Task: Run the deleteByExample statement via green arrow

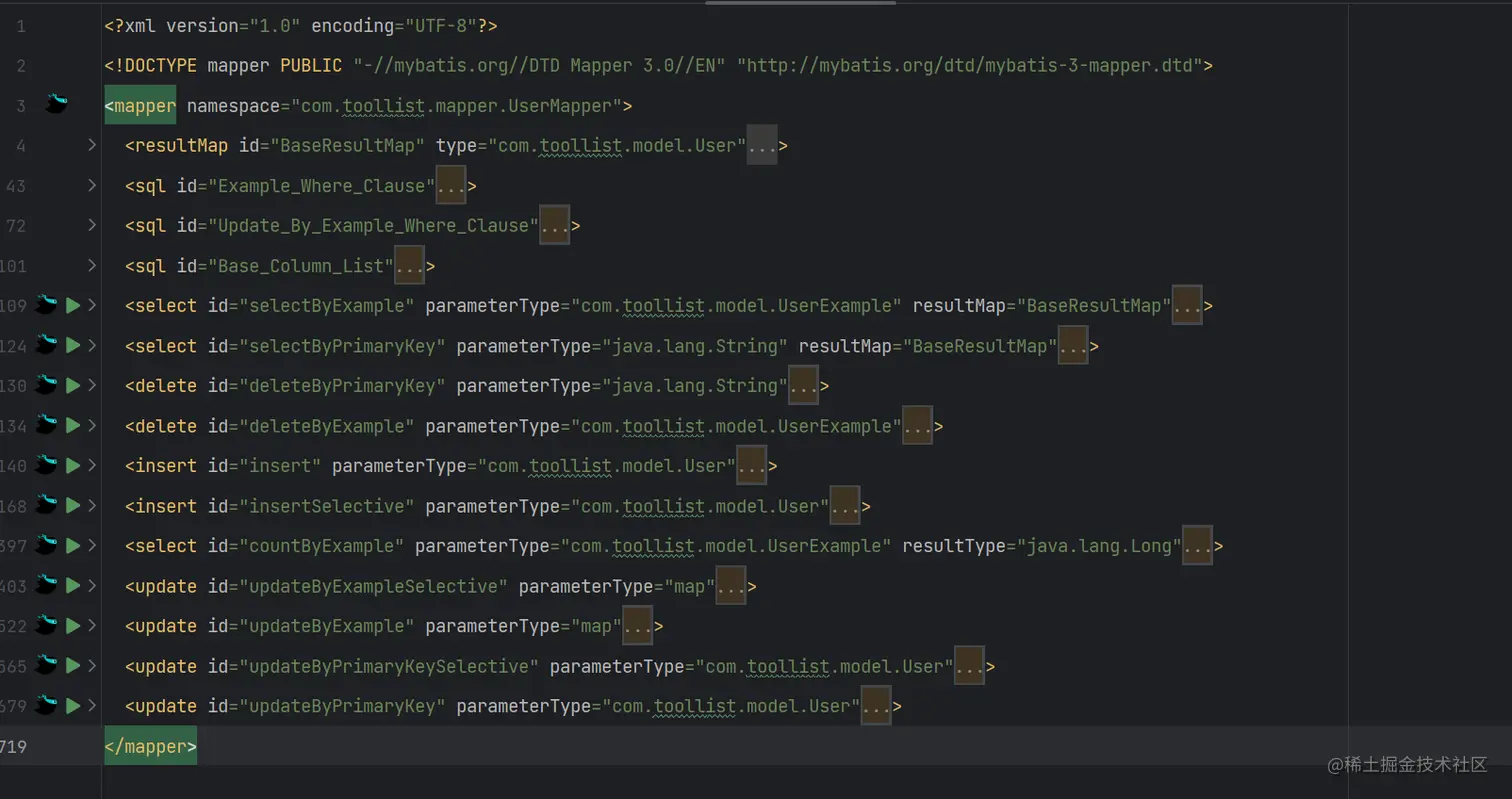Action: tap(72, 426)
